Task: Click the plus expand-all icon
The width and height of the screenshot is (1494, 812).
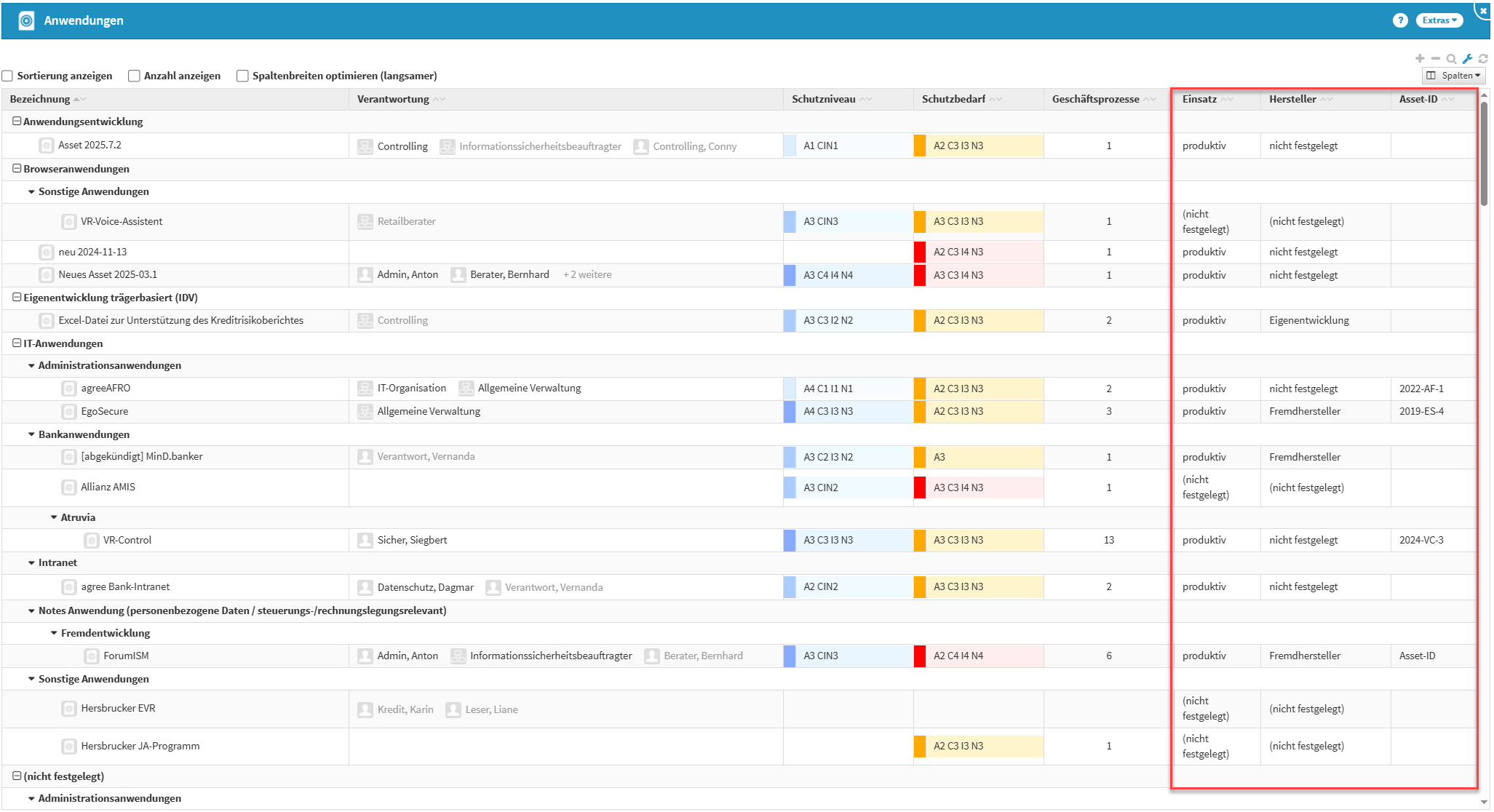Action: point(1419,59)
